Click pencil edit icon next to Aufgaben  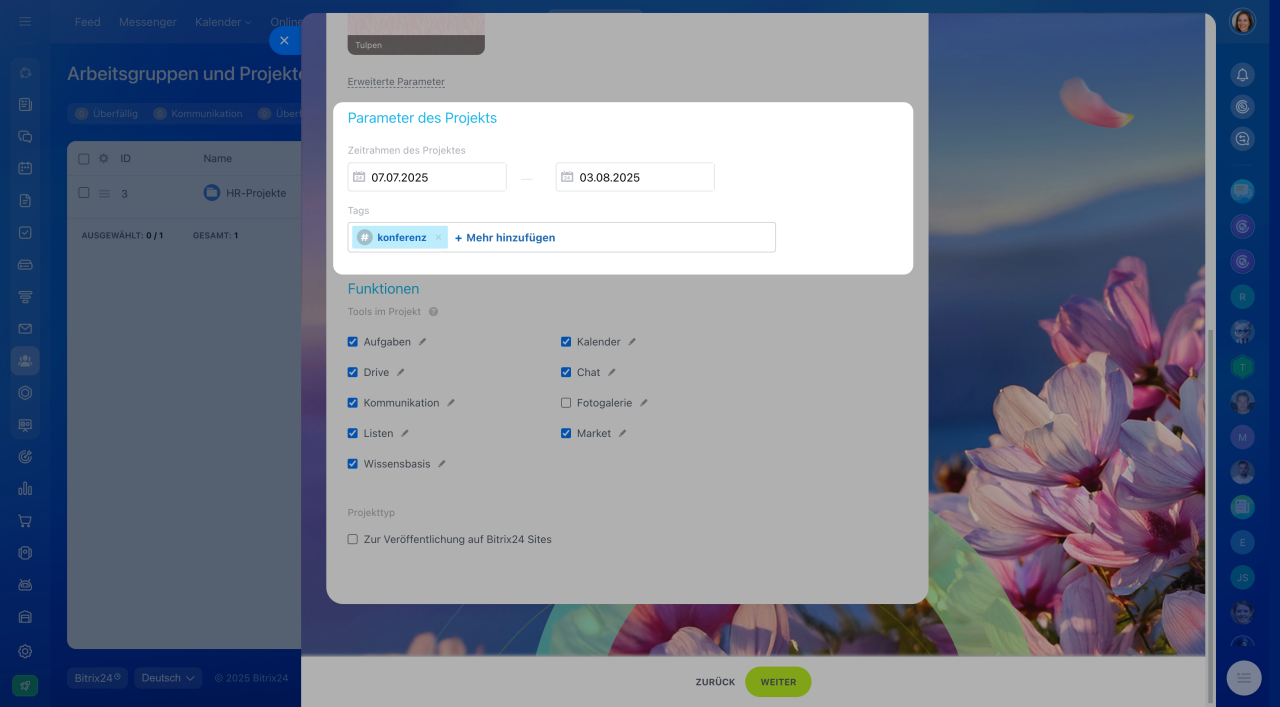coord(422,342)
